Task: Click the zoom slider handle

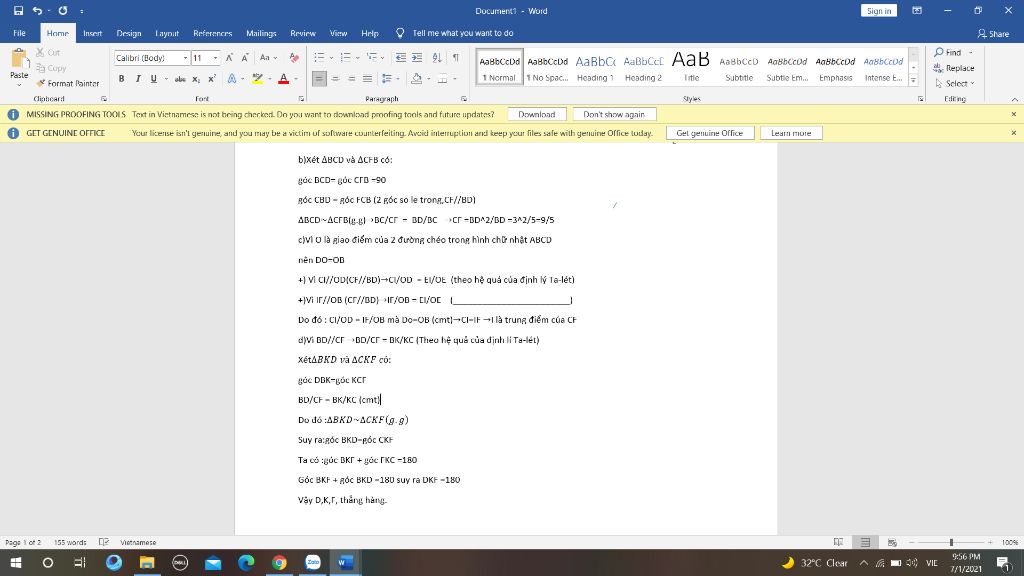Action: coord(952,542)
